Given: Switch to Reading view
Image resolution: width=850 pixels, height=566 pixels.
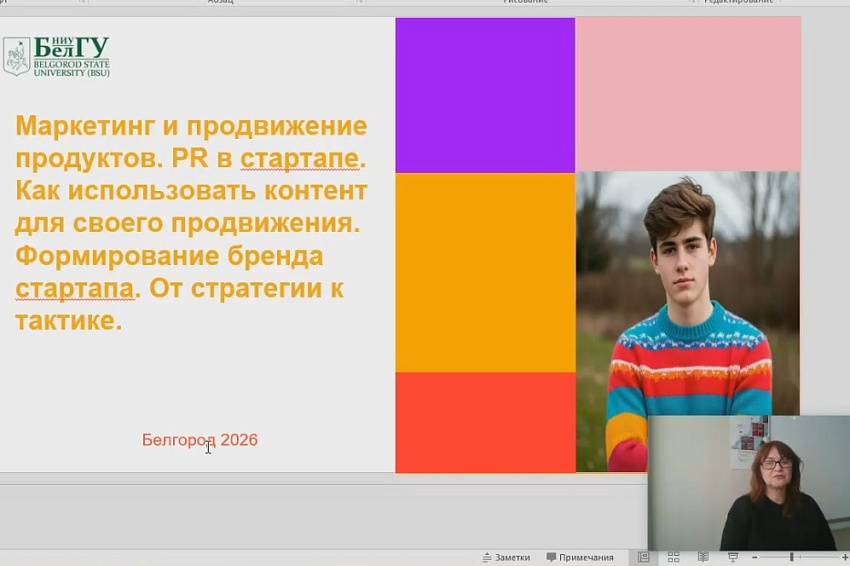Looking at the screenshot, I should (703, 557).
